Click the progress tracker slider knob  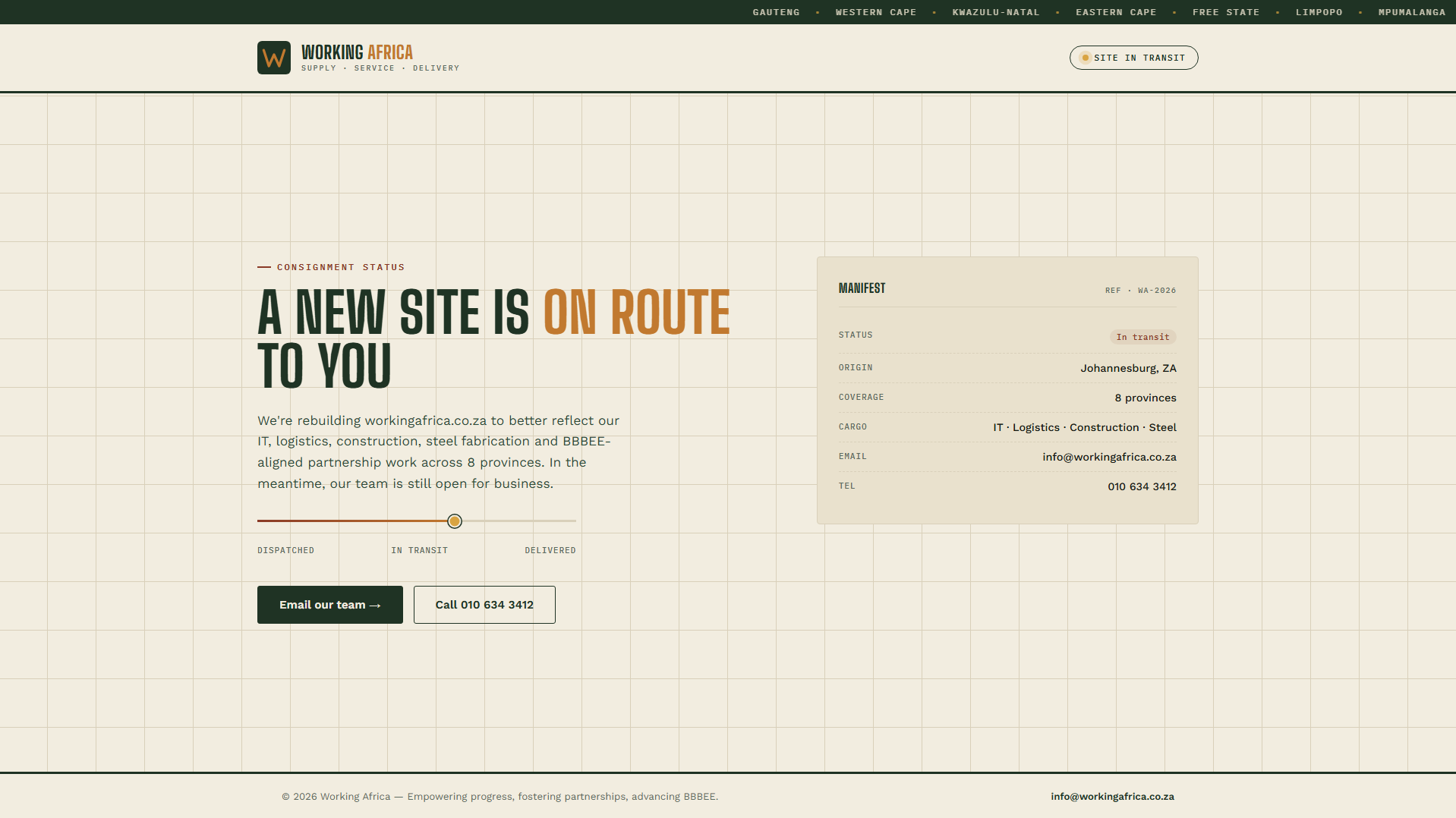(455, 521)
